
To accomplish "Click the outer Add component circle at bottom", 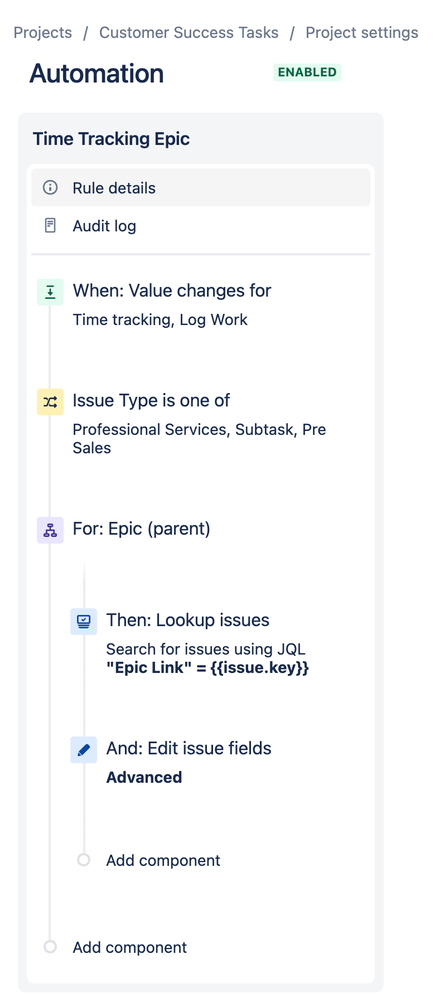I will click(x=50, y=946).
